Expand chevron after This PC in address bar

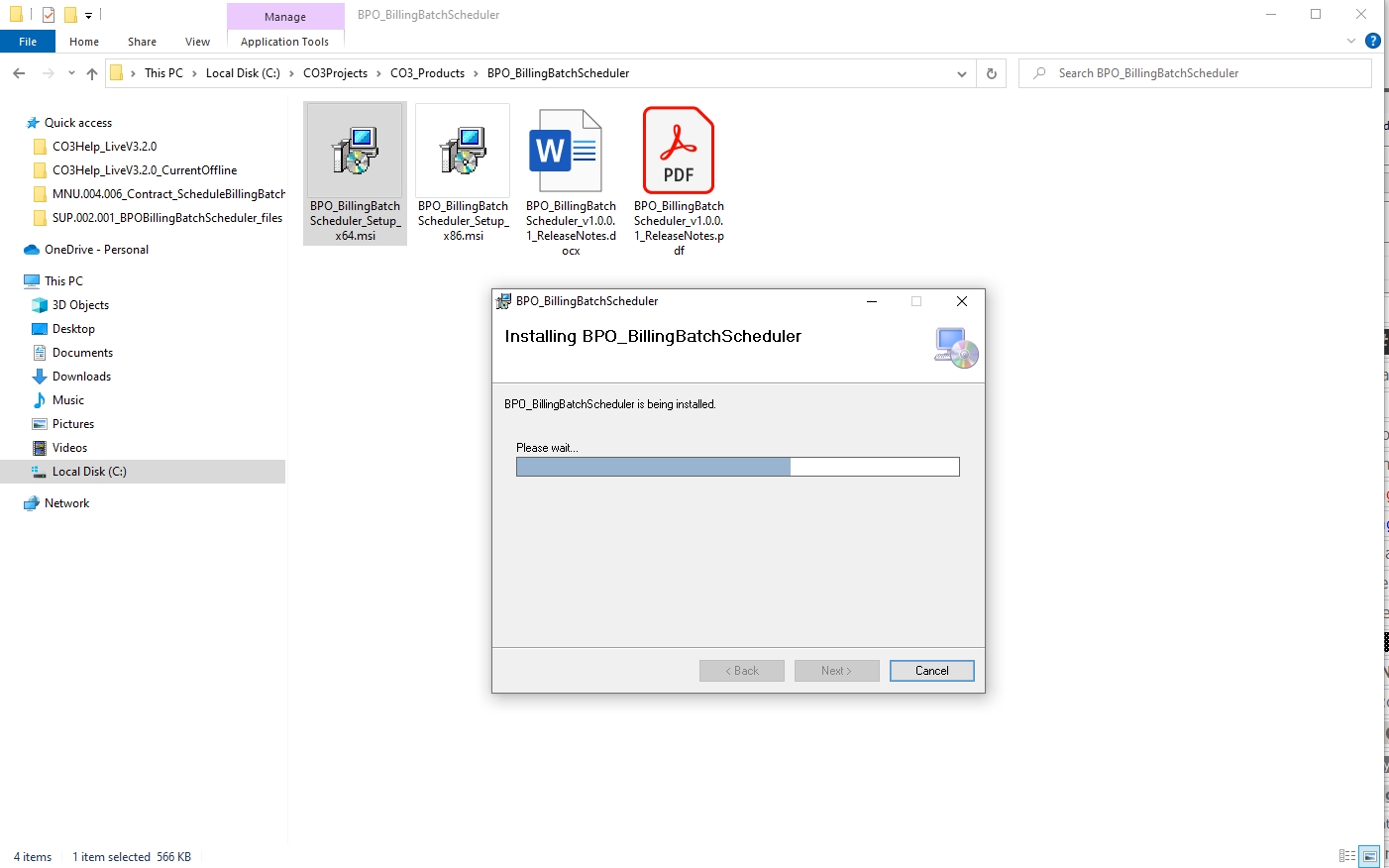coord(194,73)
